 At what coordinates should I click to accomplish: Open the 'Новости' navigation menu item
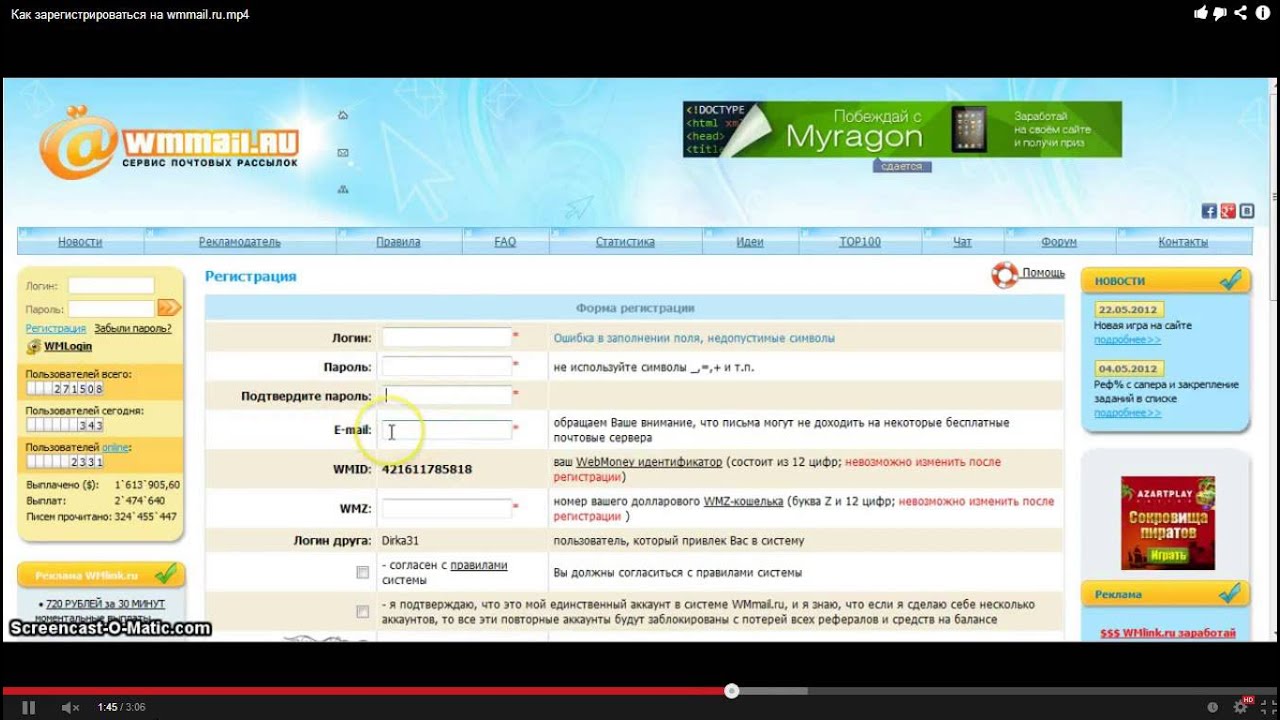tap(80, 242)
